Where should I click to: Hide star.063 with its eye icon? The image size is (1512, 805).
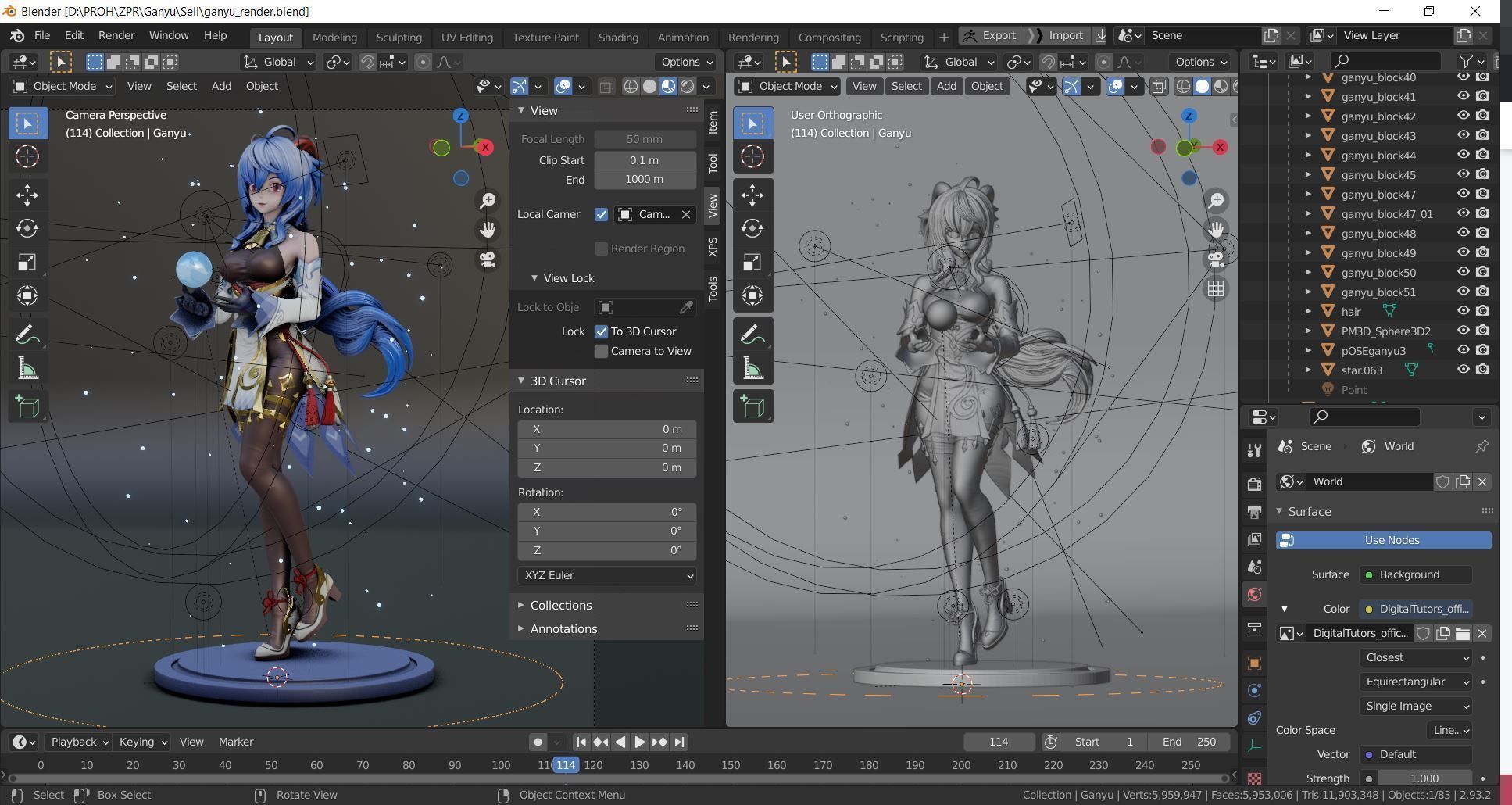(1464, 370)
